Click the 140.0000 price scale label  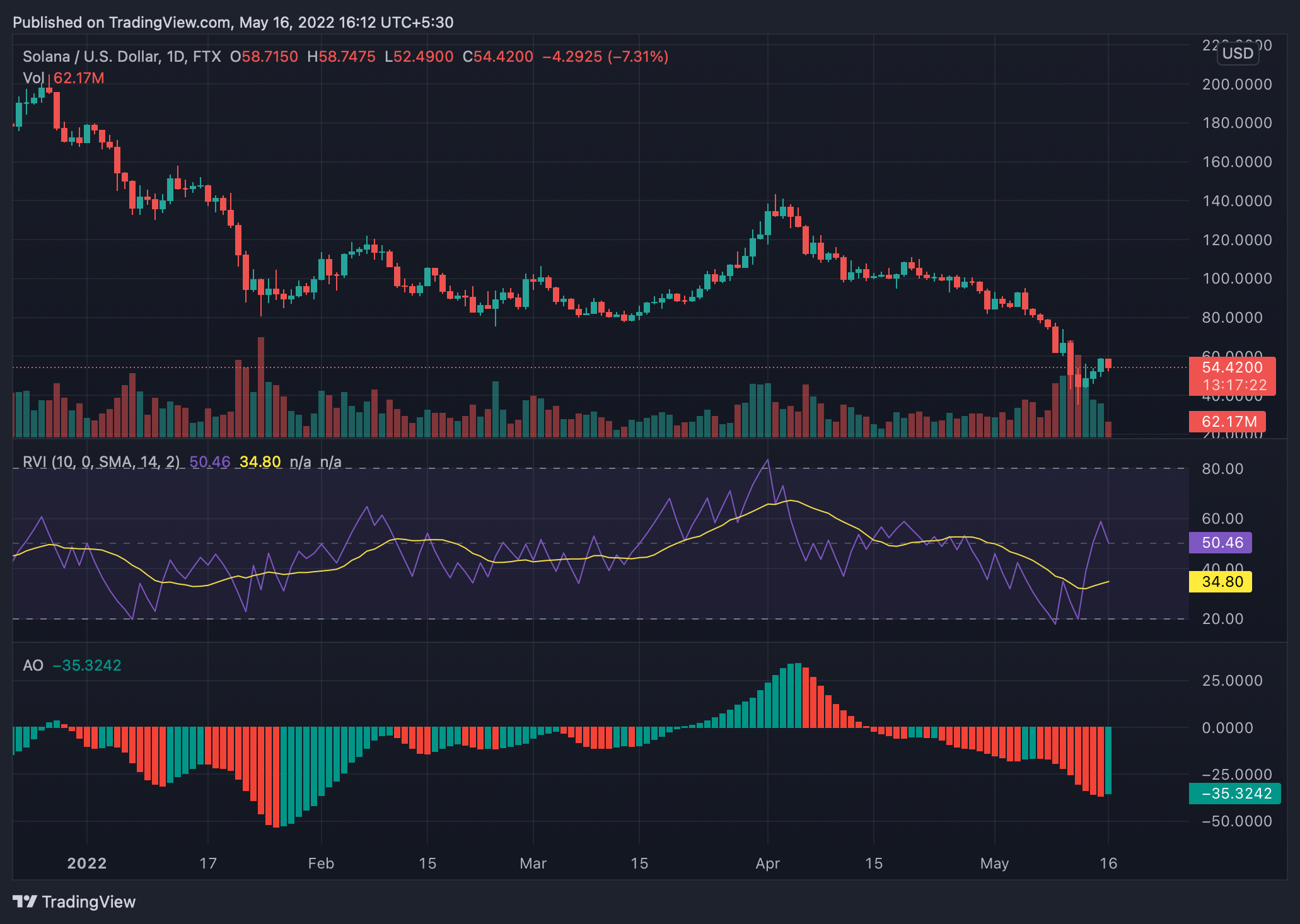click(x=1236, y=201)
